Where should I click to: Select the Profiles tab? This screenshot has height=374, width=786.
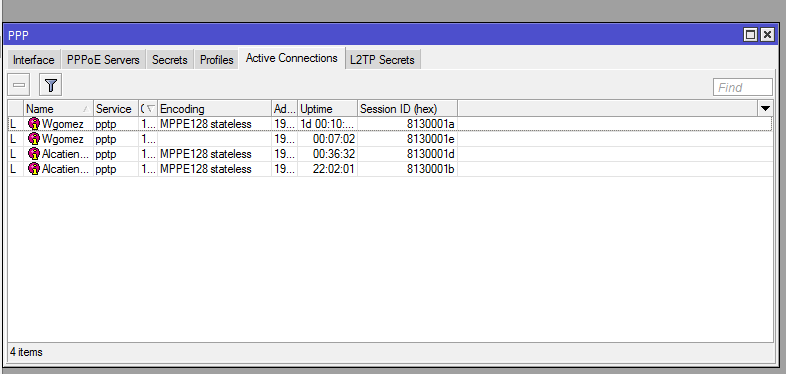[x=217, y=60]
